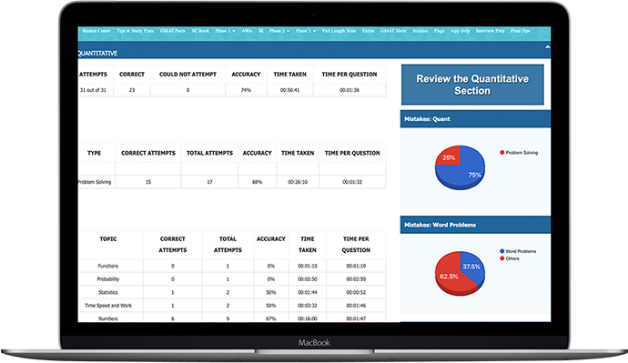
Task: Click the 00:02:50 time taken for Probability
Action: (x=308, y=279)
